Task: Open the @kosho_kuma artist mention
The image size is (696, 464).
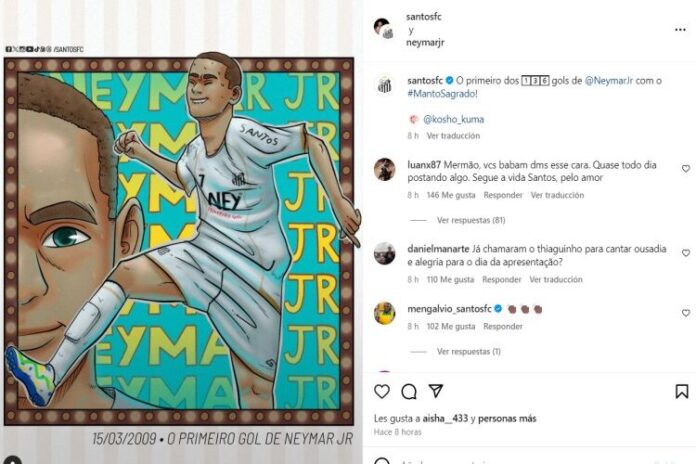Action: [453, 119]
